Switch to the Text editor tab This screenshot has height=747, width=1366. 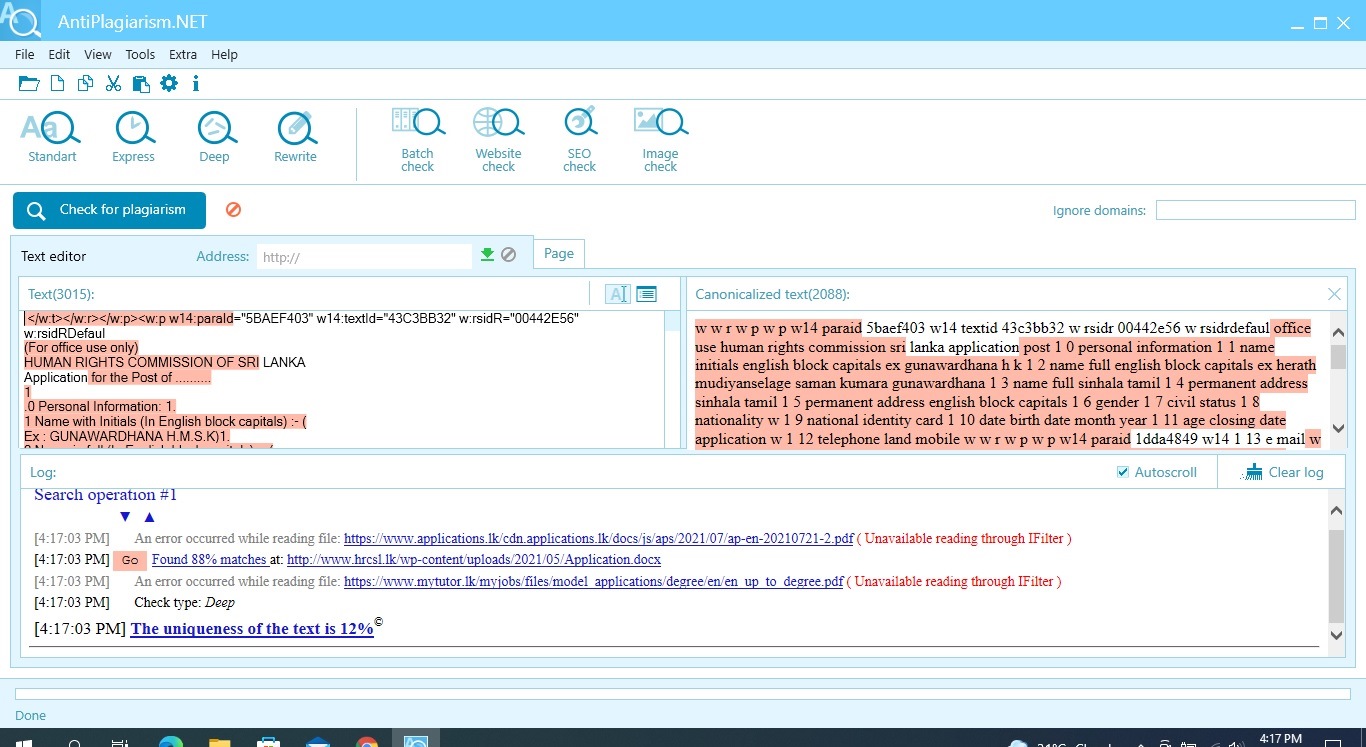coord(54,256)
